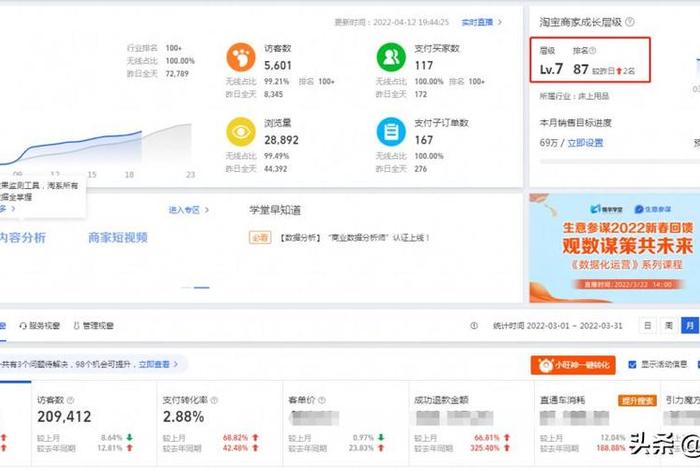This screenshot has height=470, width=700.
Task: Click the 学堂早知道 heading
Action: click(x=275, y=210)
